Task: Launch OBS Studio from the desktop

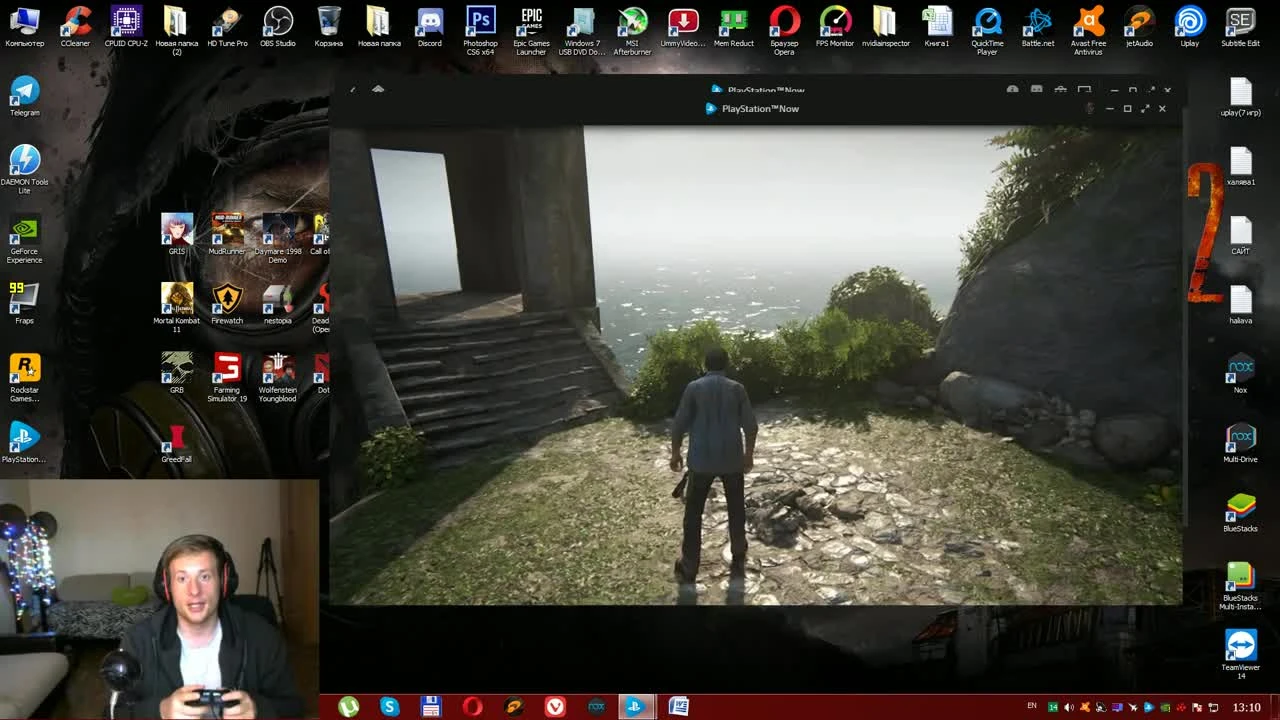Action: click(x=278, y=27)
